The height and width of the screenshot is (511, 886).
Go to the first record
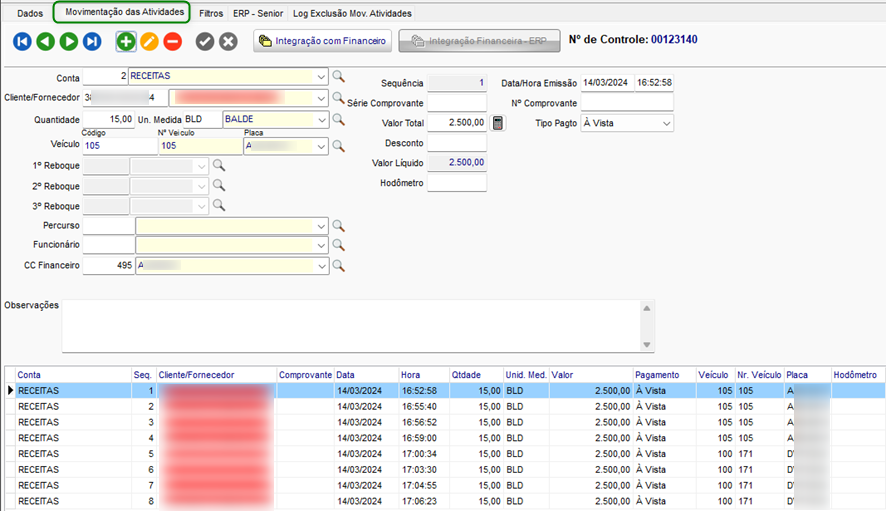(22, 41)
